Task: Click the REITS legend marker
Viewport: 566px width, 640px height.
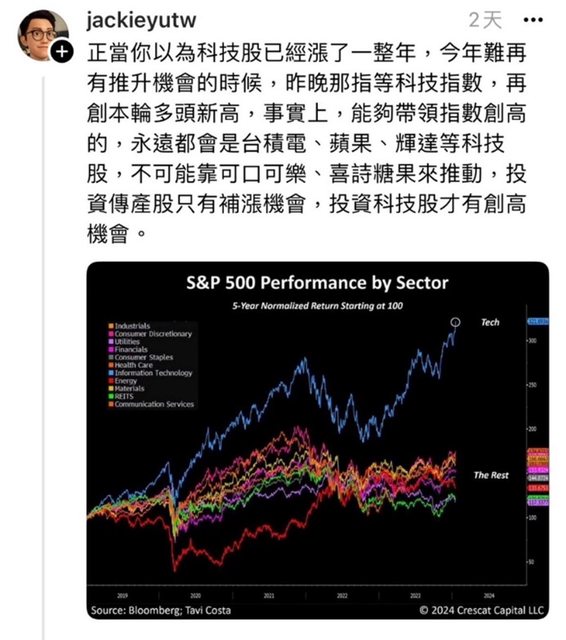Action: pyautogui.click(x=111, y=396)
